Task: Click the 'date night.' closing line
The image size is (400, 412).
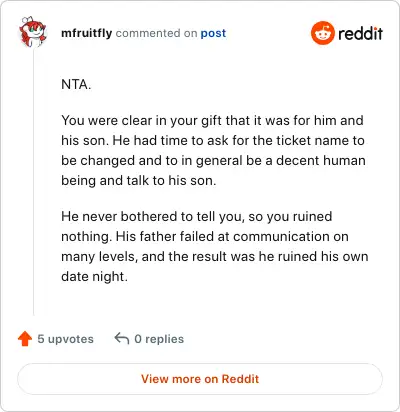Action: (94, 276)
